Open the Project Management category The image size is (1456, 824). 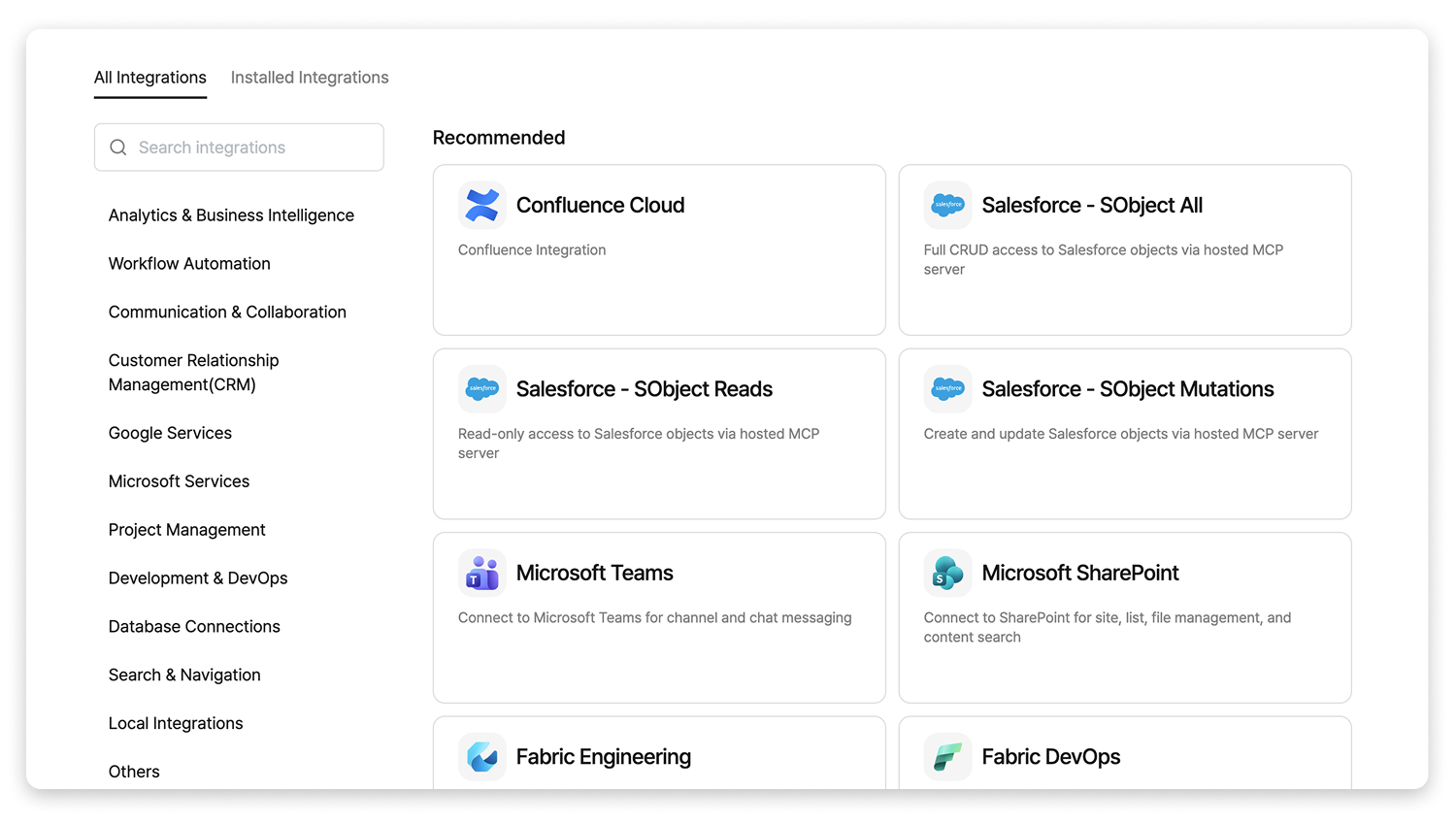coord(186,530)
